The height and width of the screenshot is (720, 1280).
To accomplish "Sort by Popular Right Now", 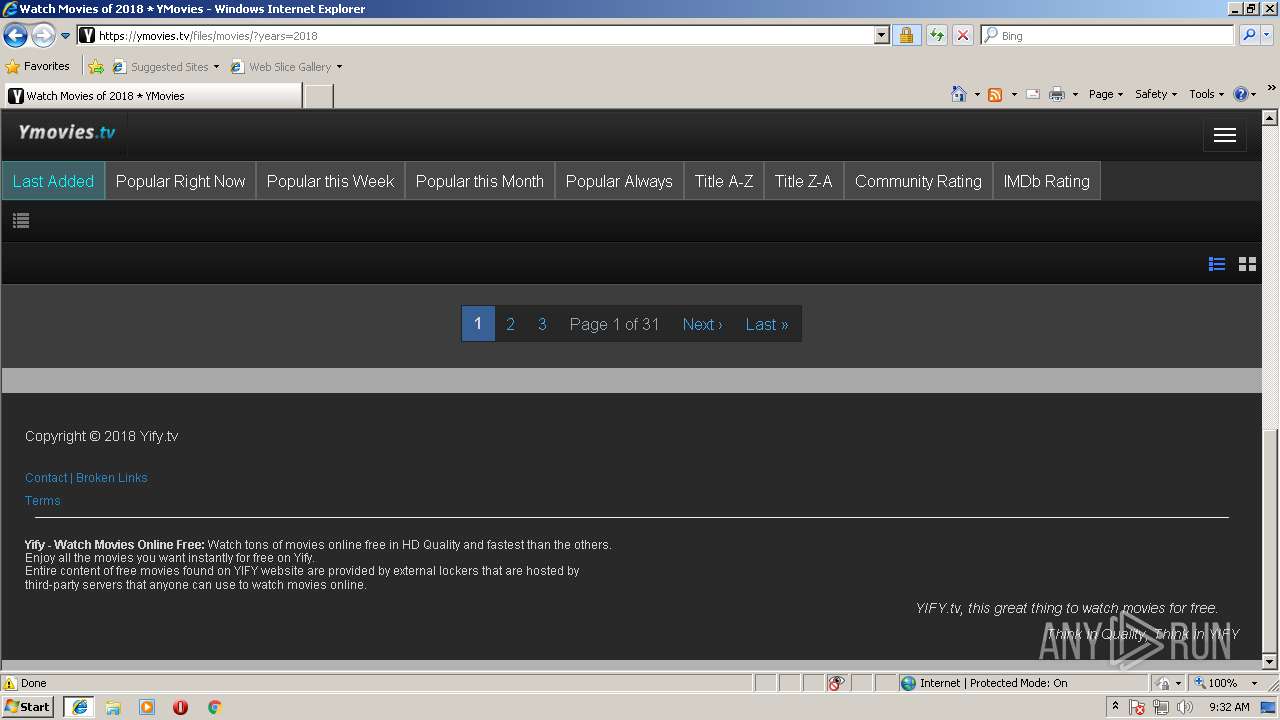I will (x=180, y=181).
